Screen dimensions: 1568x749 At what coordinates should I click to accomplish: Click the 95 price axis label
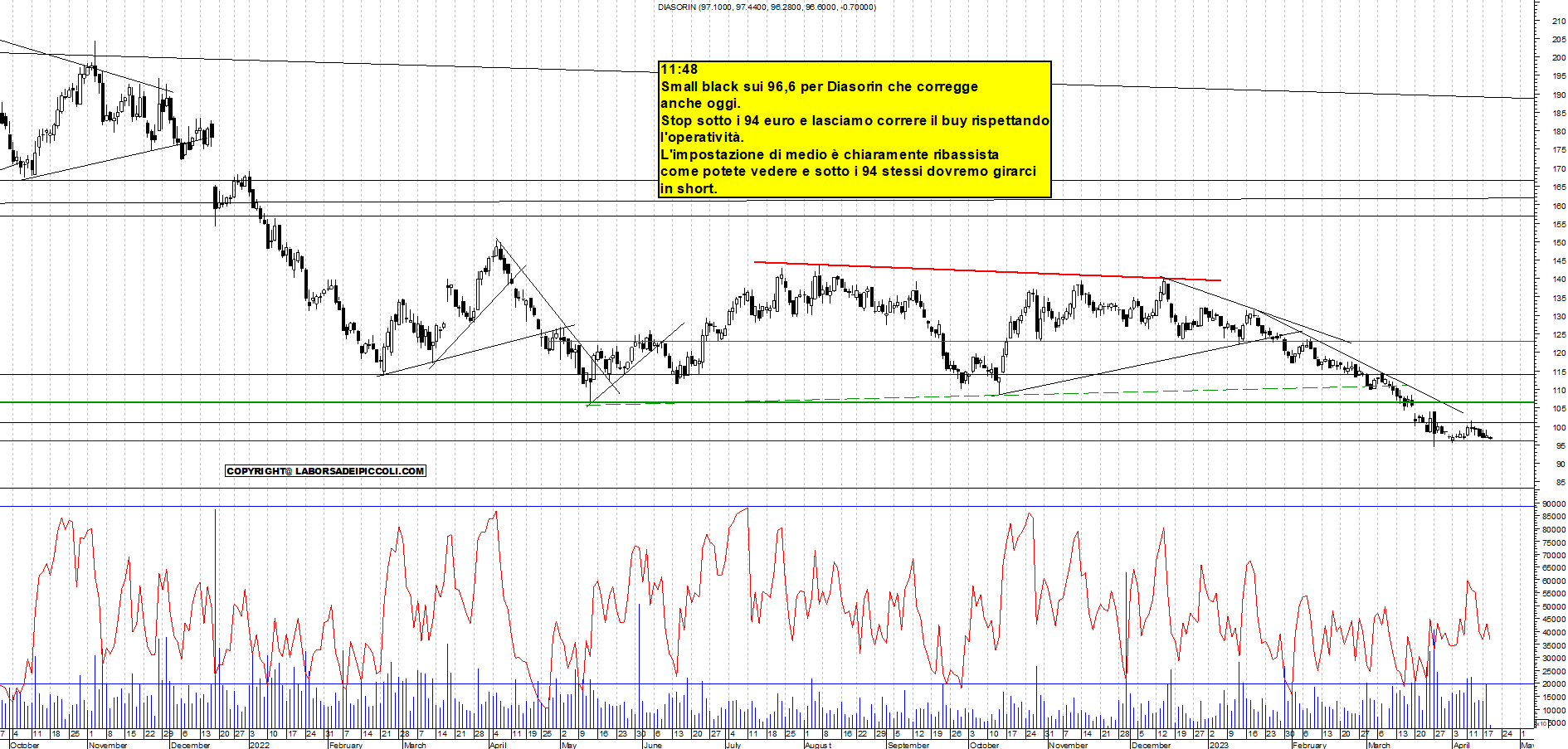[1561, 446]
